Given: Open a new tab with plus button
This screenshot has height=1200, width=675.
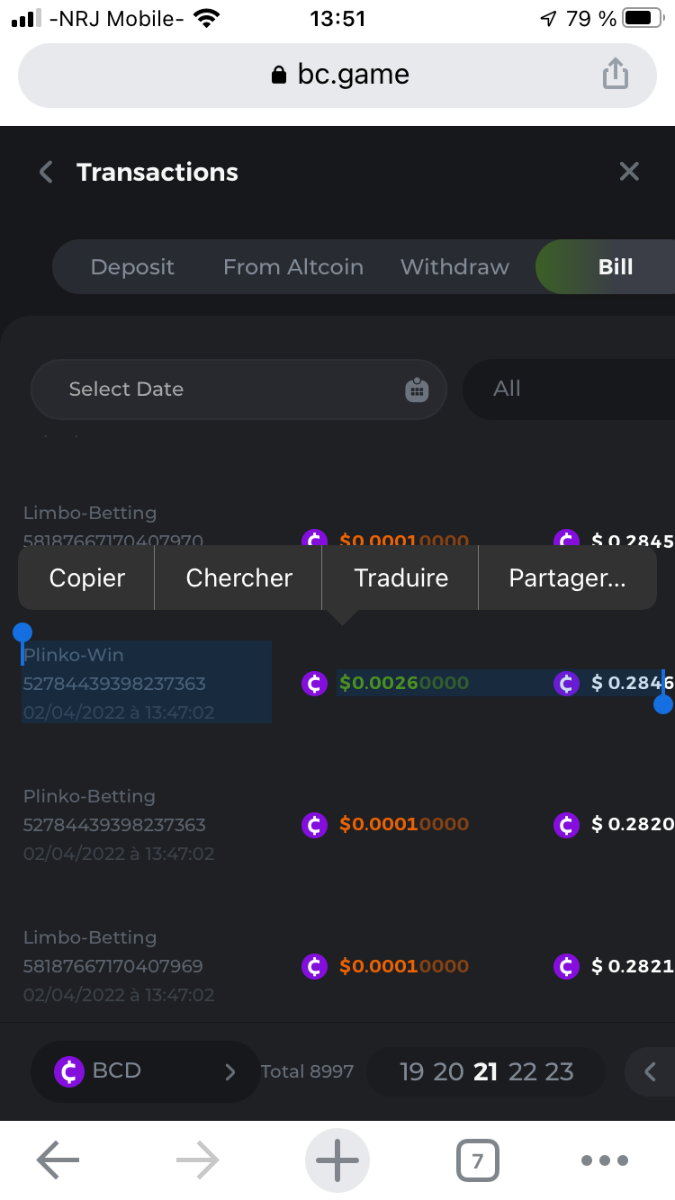Looking at the screenshot, I should pos(337,1161).
